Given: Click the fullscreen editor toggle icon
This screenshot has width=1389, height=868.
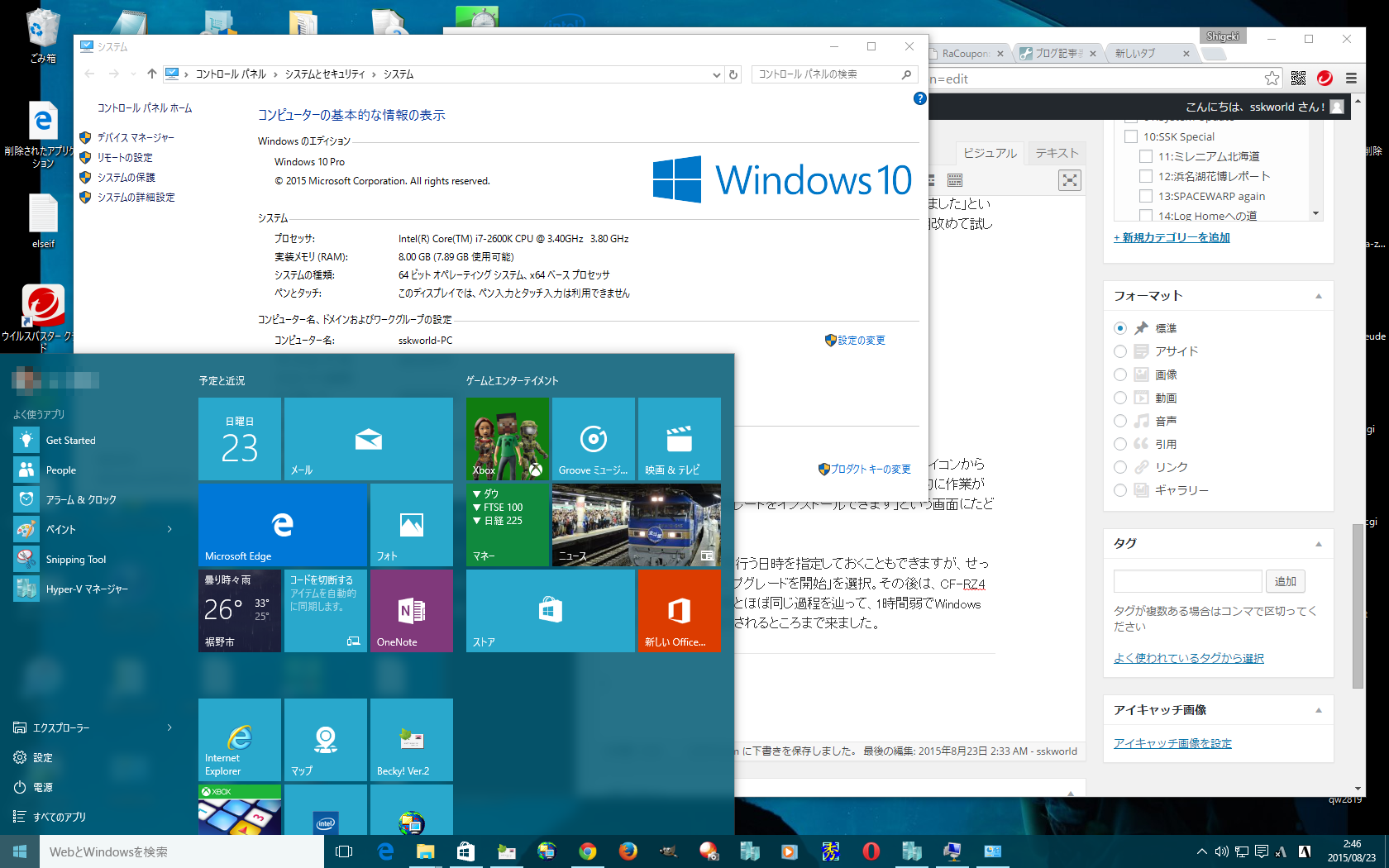Looking at the screenshot, I should (1070, 180).
